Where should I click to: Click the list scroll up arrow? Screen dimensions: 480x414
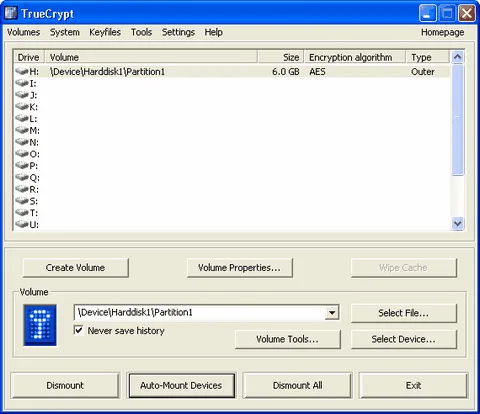tap(458, 57)
